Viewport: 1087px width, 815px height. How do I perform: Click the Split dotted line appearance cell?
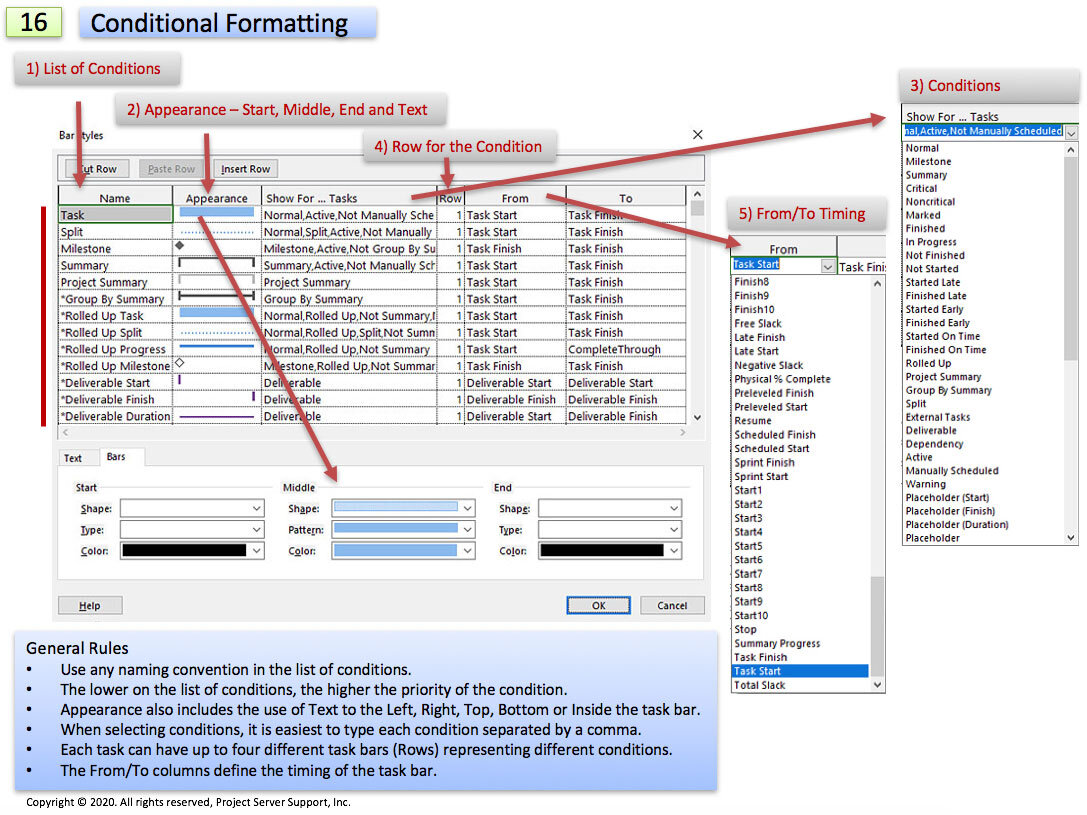pyautogui.click(x=216, y=231)
